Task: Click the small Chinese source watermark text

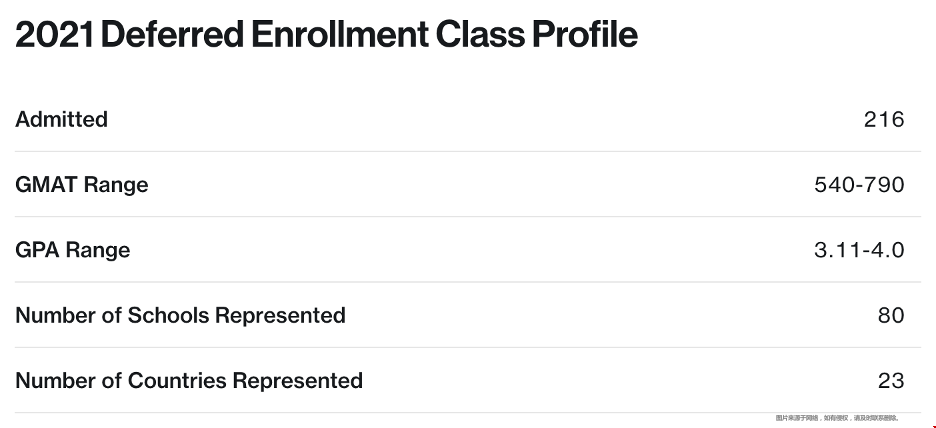Action: click(x=837, y=418)
